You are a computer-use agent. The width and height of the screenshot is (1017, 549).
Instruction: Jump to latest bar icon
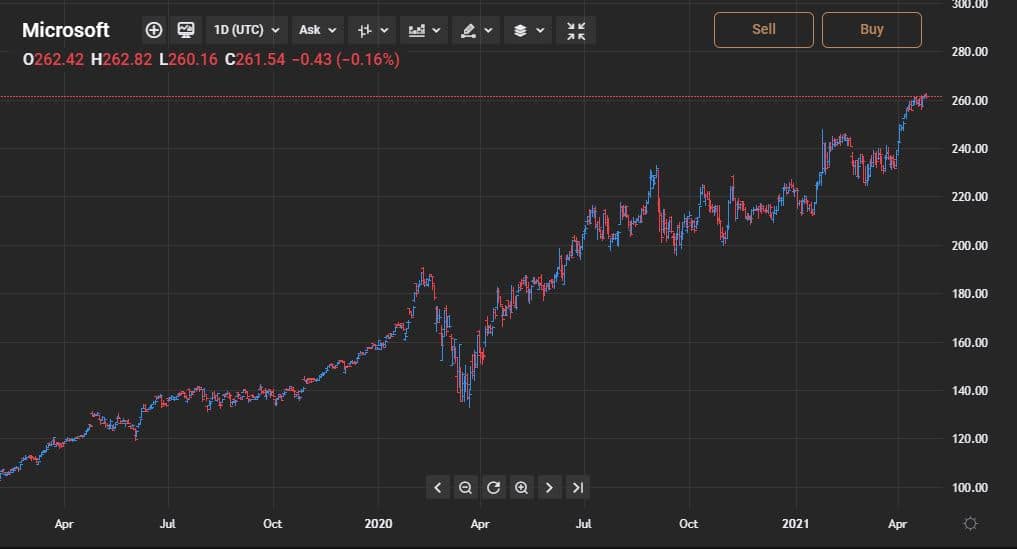coord(577,487)
